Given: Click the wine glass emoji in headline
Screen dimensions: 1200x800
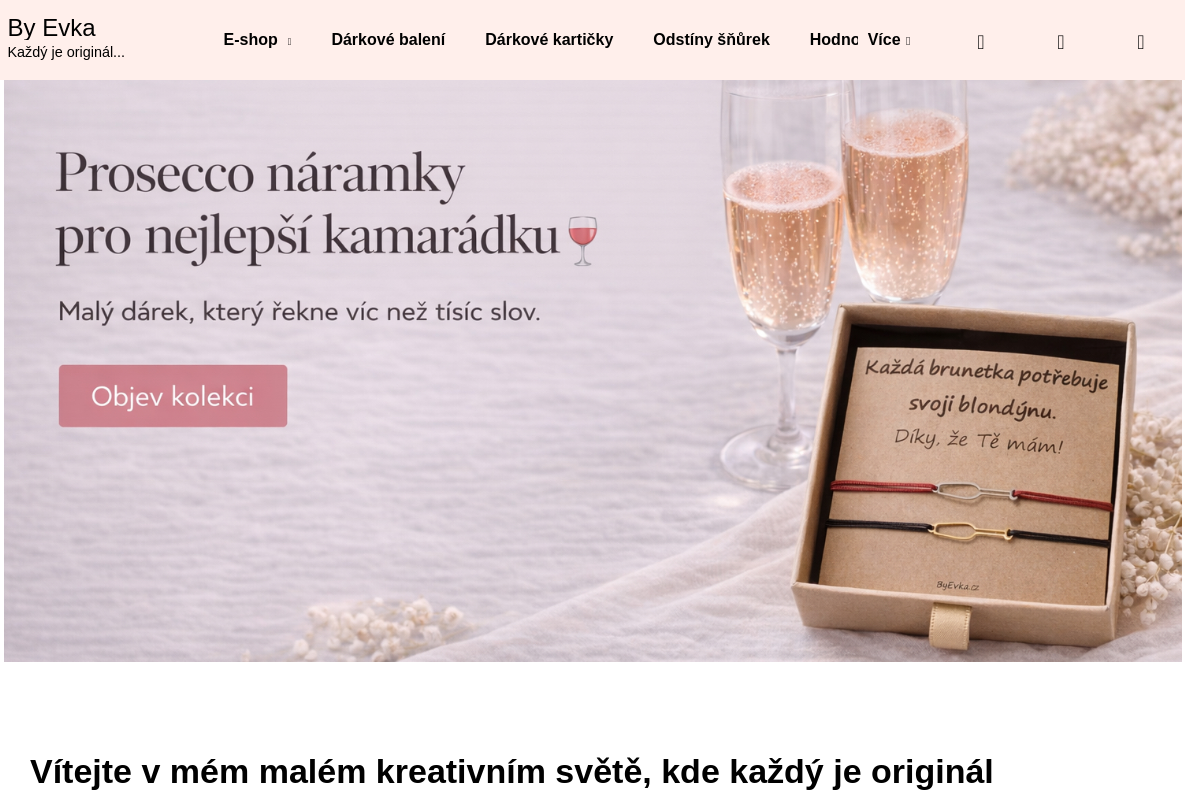Looking at the screenshot, I should click(582, 240).
